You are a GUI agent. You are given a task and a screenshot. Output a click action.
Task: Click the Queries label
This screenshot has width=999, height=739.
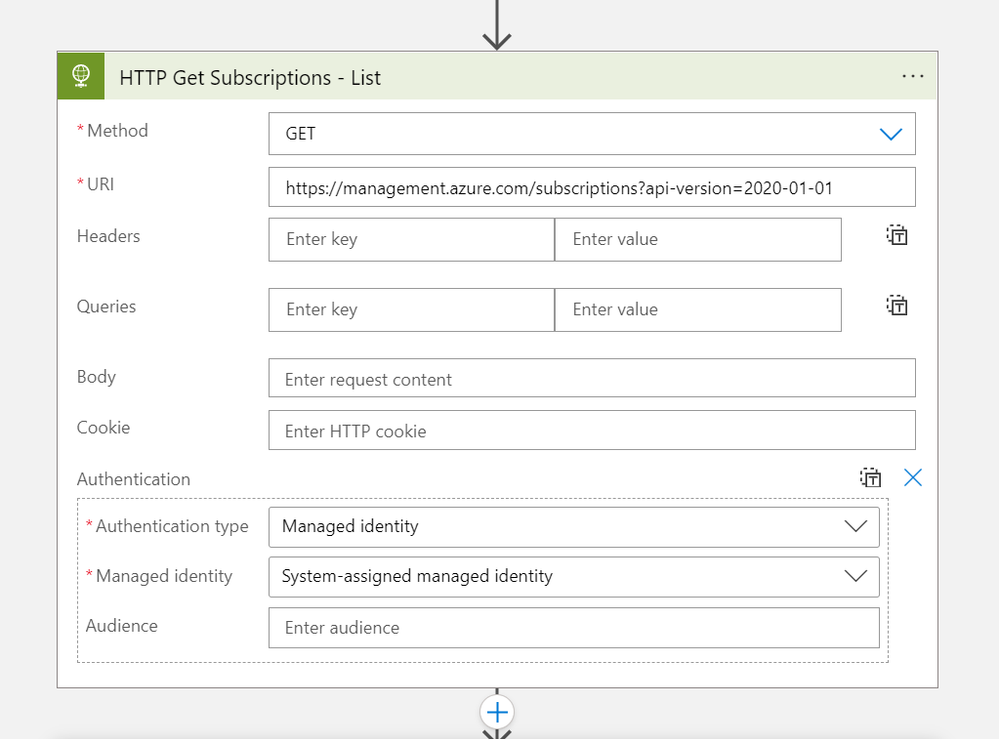click(x=106, y=307)
